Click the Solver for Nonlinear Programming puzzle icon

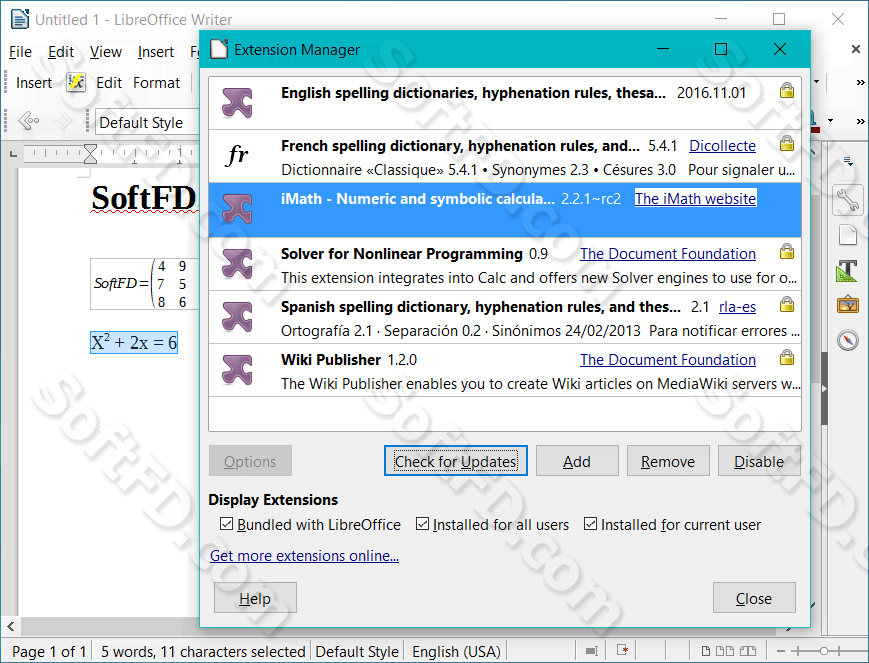237,263
